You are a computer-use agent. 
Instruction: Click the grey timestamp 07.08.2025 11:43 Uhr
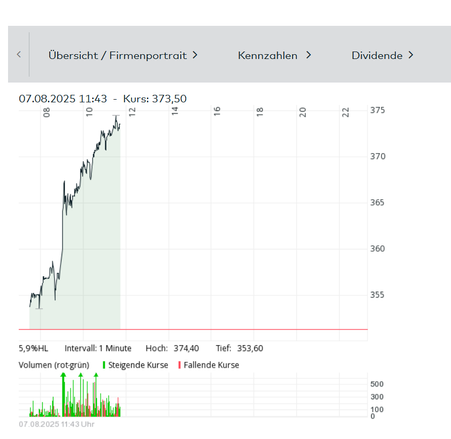[x=56, y=424]
